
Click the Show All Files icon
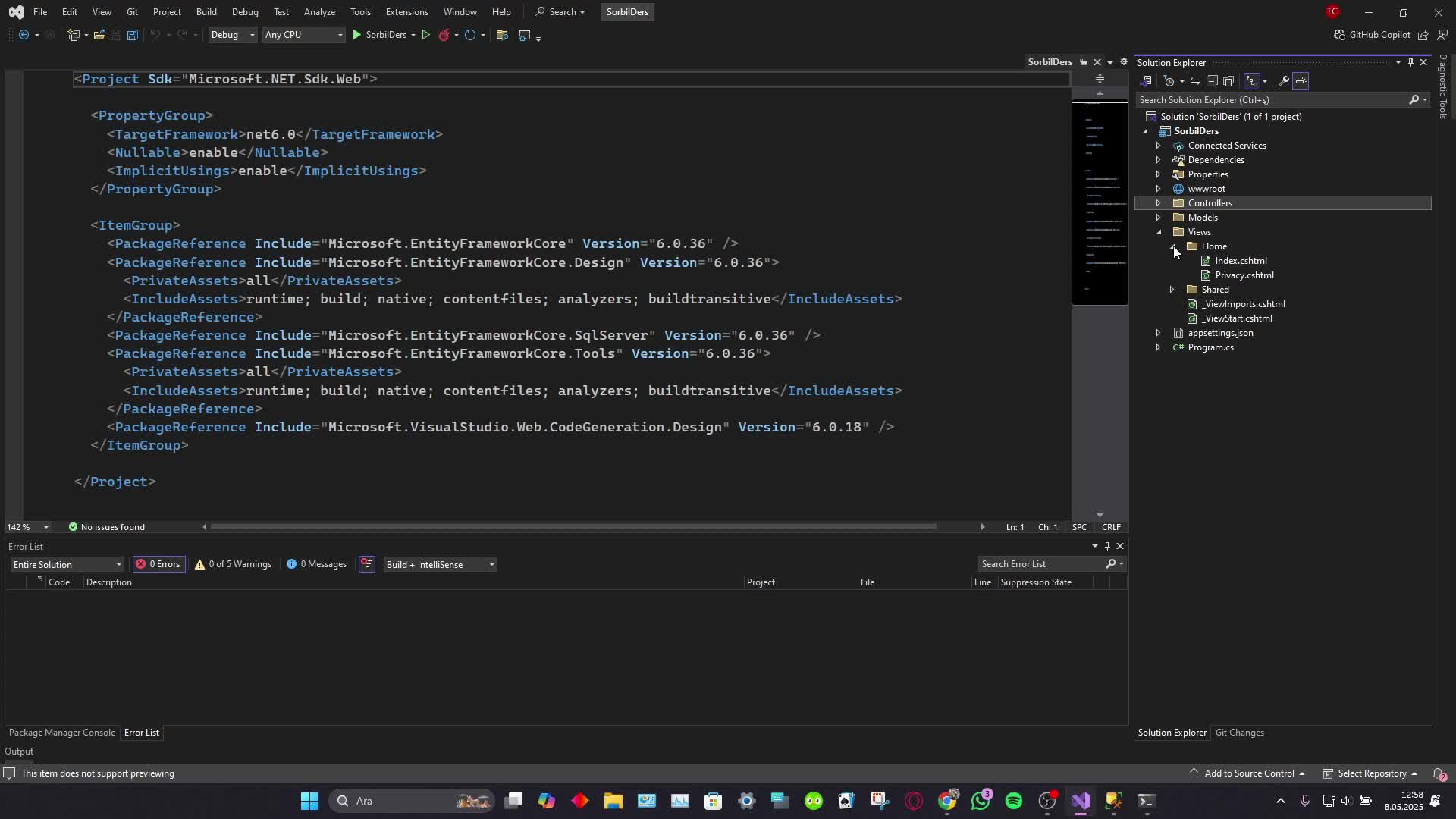[x=1228, y=81]
